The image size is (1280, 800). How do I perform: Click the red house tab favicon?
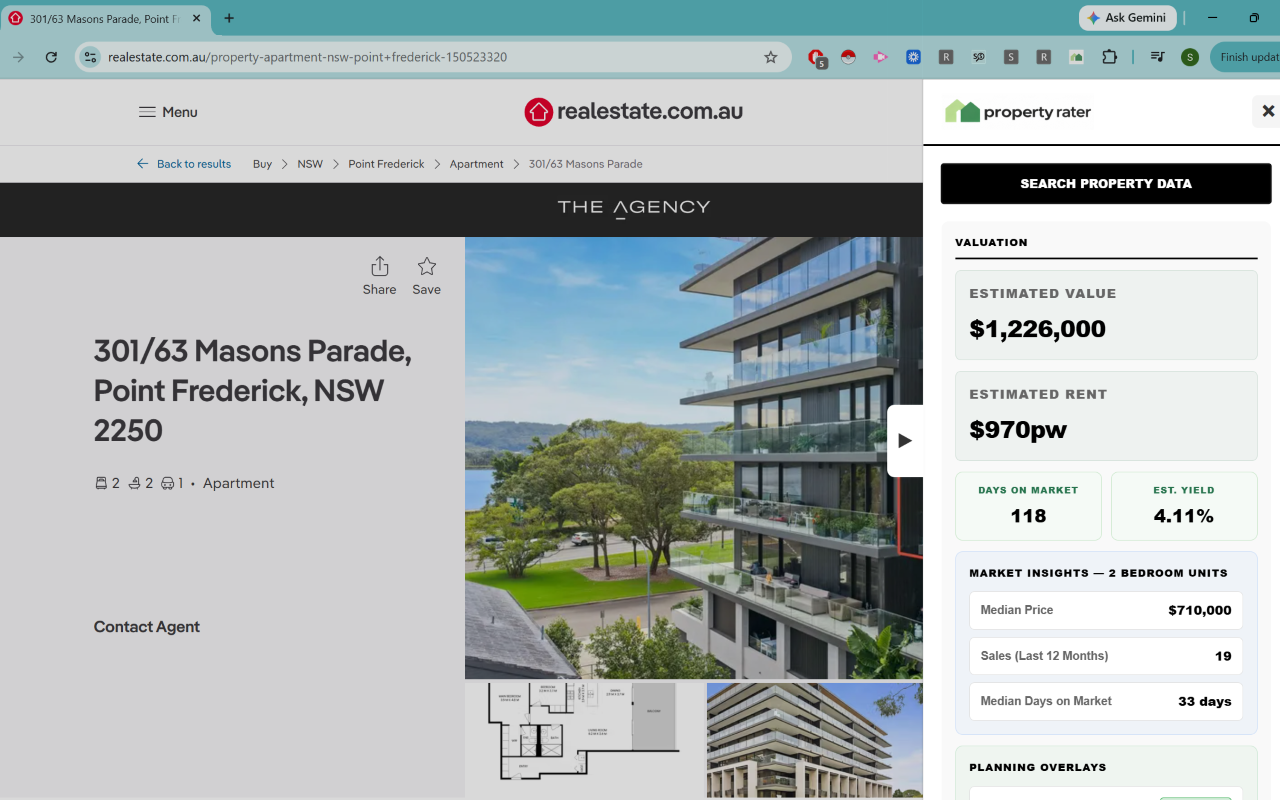(x=16, y=18)
